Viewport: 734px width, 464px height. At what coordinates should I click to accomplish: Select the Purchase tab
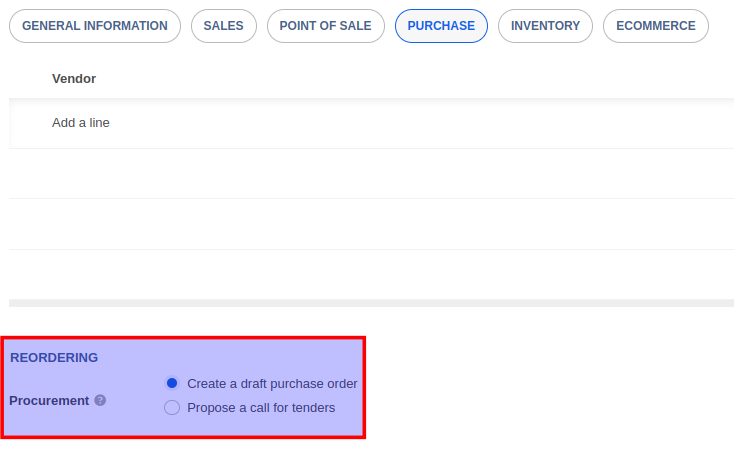tap(441, 26)
